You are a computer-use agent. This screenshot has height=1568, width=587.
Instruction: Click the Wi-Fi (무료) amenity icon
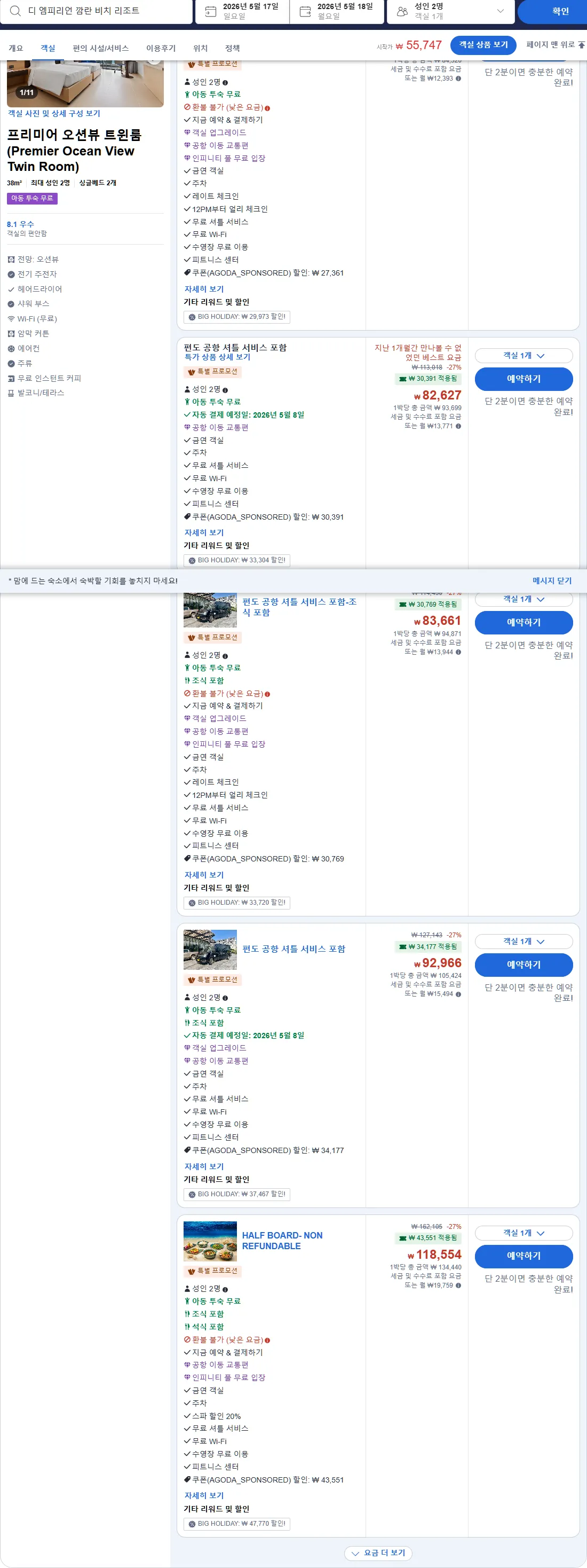coord(11,318)
